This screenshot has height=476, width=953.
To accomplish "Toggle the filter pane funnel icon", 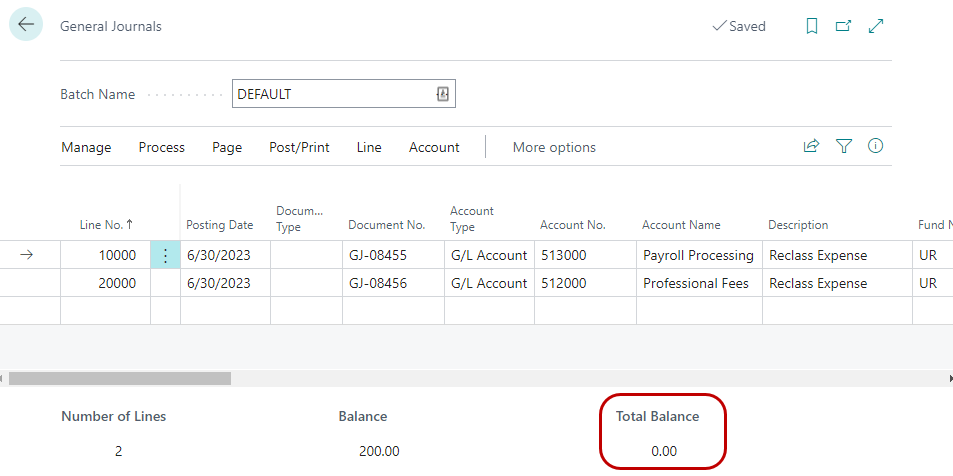I will [x=843, y=146].
